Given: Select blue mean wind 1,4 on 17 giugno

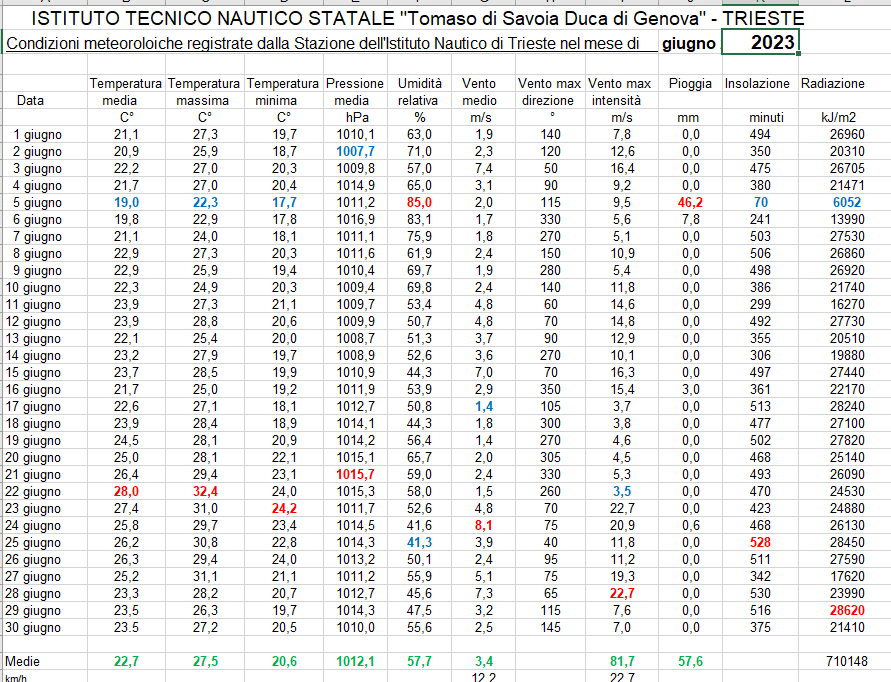Looking at the screenshot, I should pos(484,407).
